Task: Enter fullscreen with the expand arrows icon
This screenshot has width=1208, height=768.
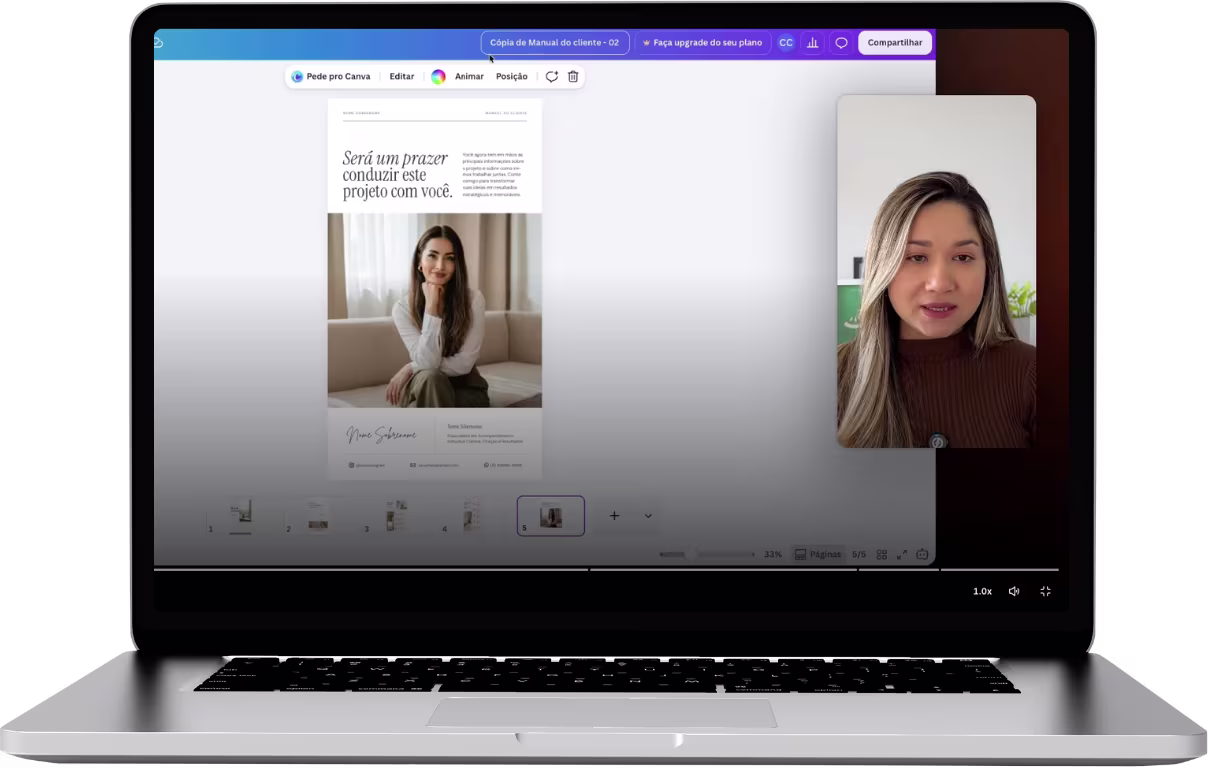Action: [x=901, y=554]
